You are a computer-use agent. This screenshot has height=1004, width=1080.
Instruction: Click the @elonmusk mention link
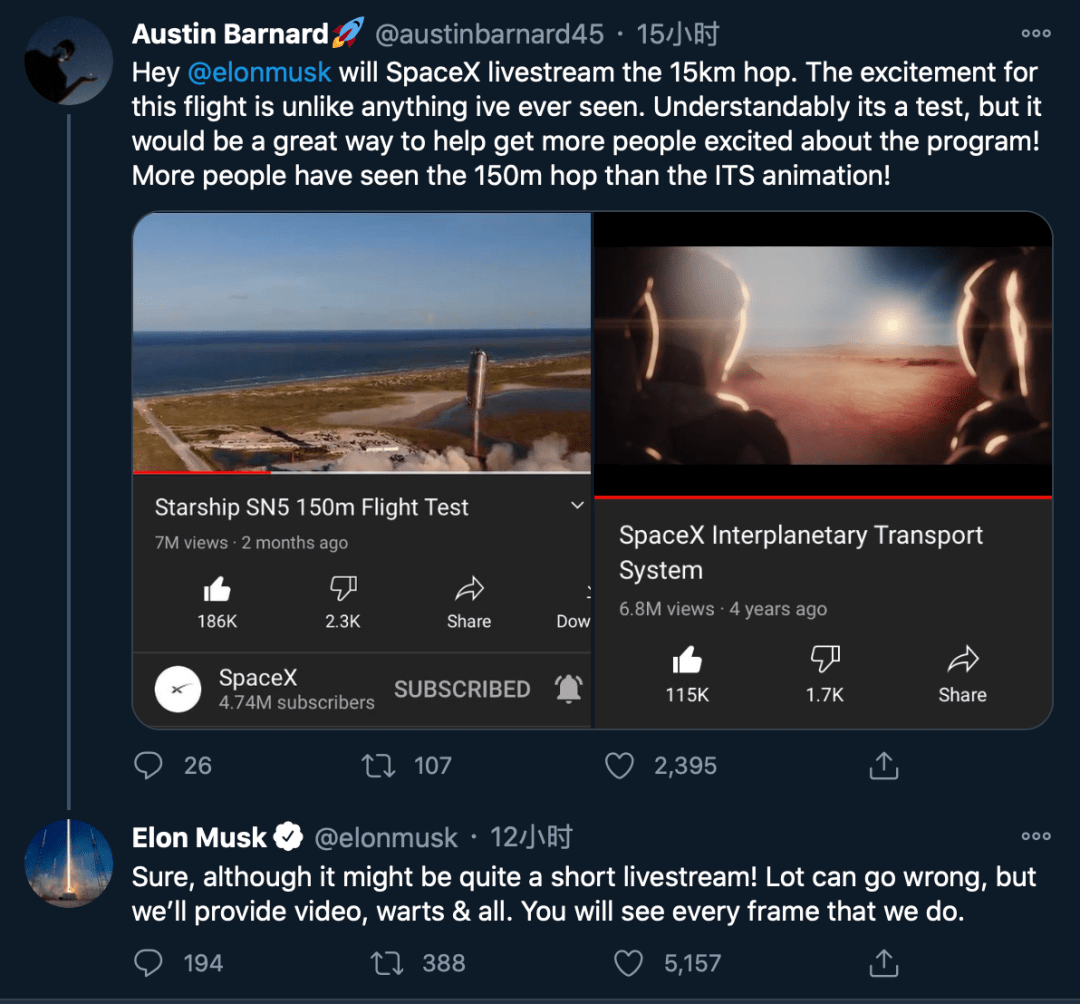click(x=259, y=73)
